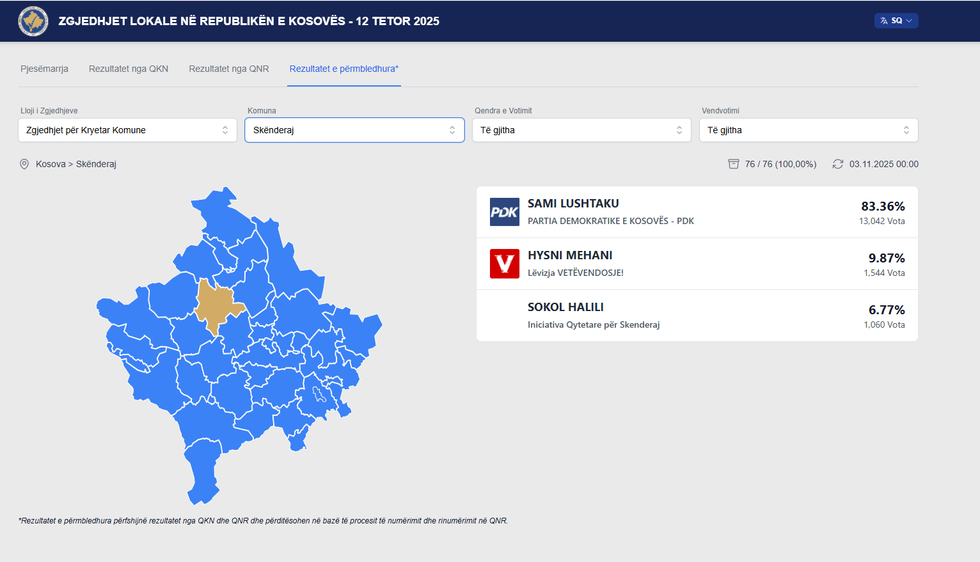Click the translate icon in language selector
This screenshot has height=562, width=980.
pyautogui.click(x=883, y=21)
